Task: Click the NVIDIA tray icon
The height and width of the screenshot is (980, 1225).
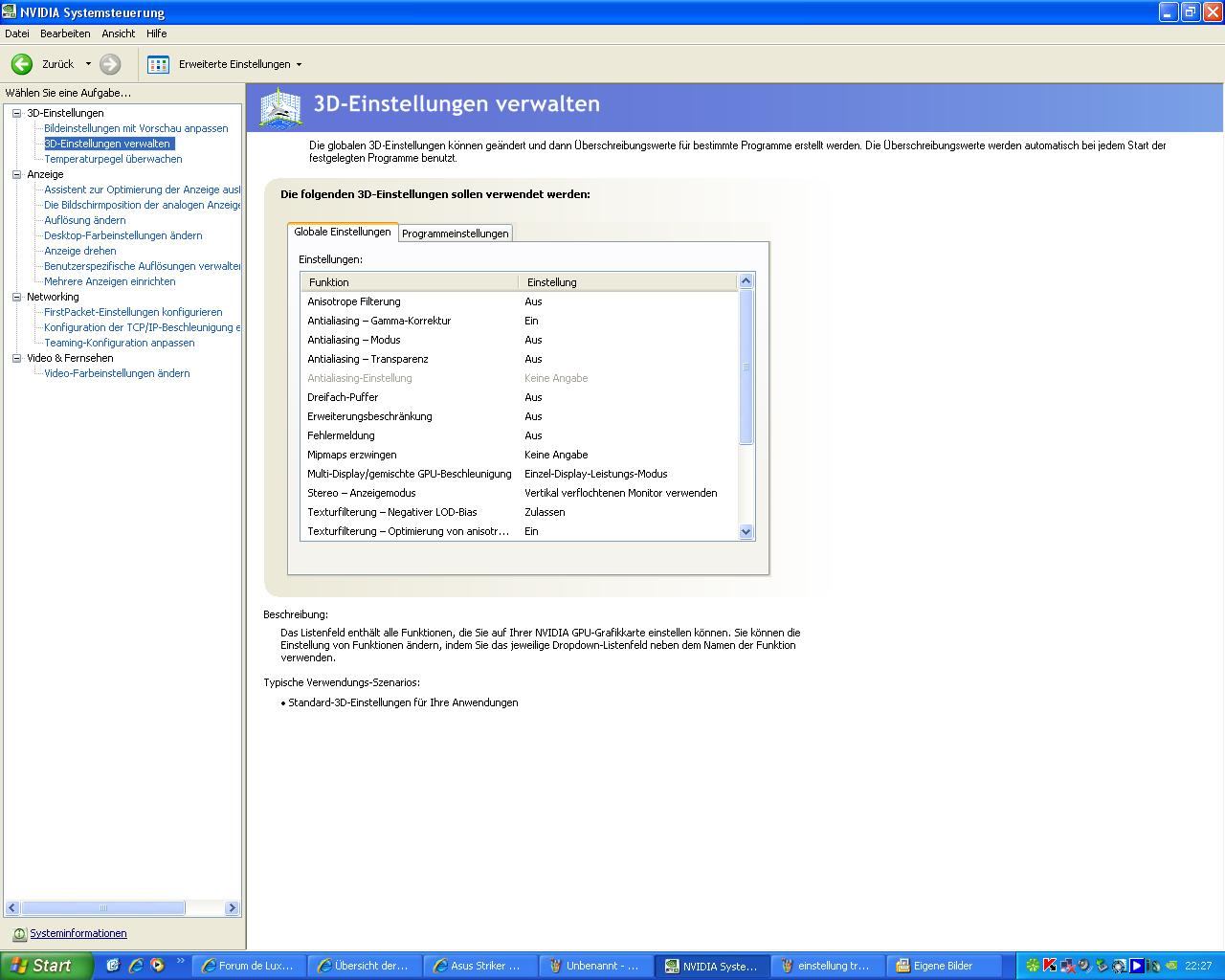Action: [1171, 966]
